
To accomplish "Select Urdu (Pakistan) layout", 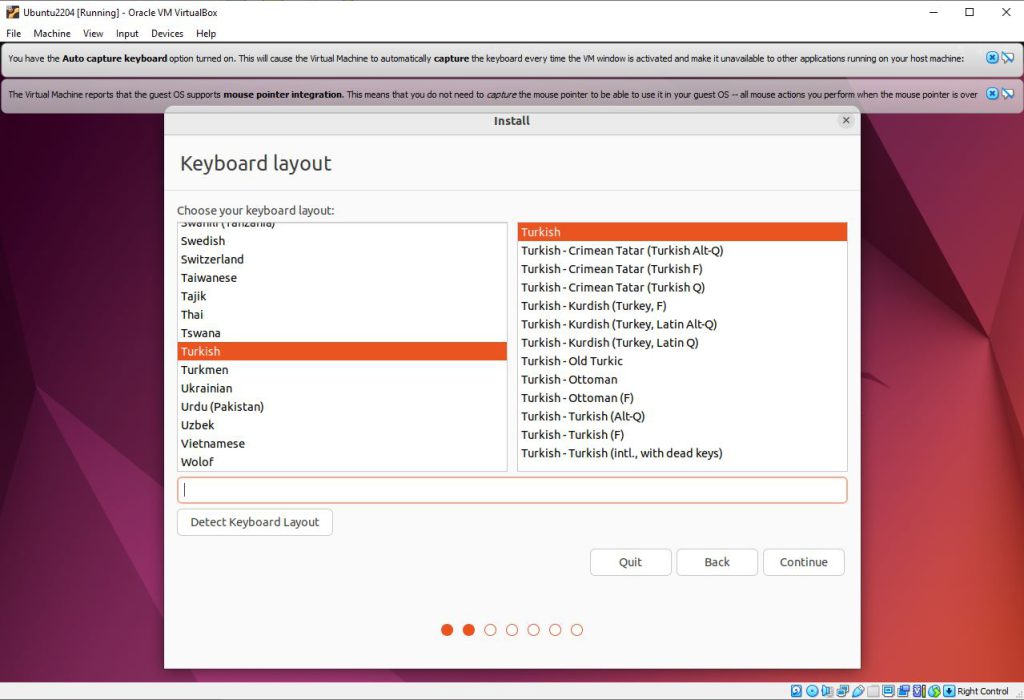I will pos(342,406).
